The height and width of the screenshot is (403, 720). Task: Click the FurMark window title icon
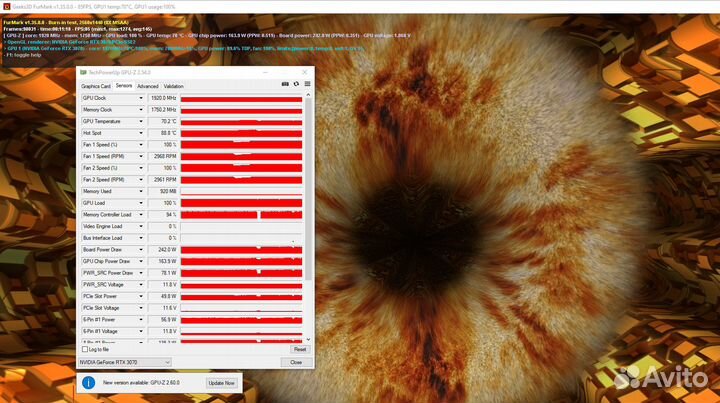6,6
